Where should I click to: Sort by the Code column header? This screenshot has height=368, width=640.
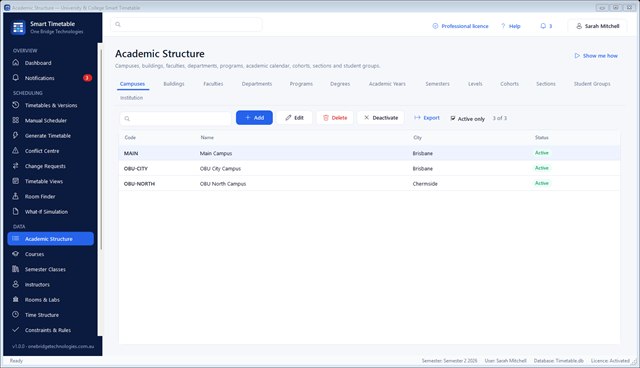[130, 137]
